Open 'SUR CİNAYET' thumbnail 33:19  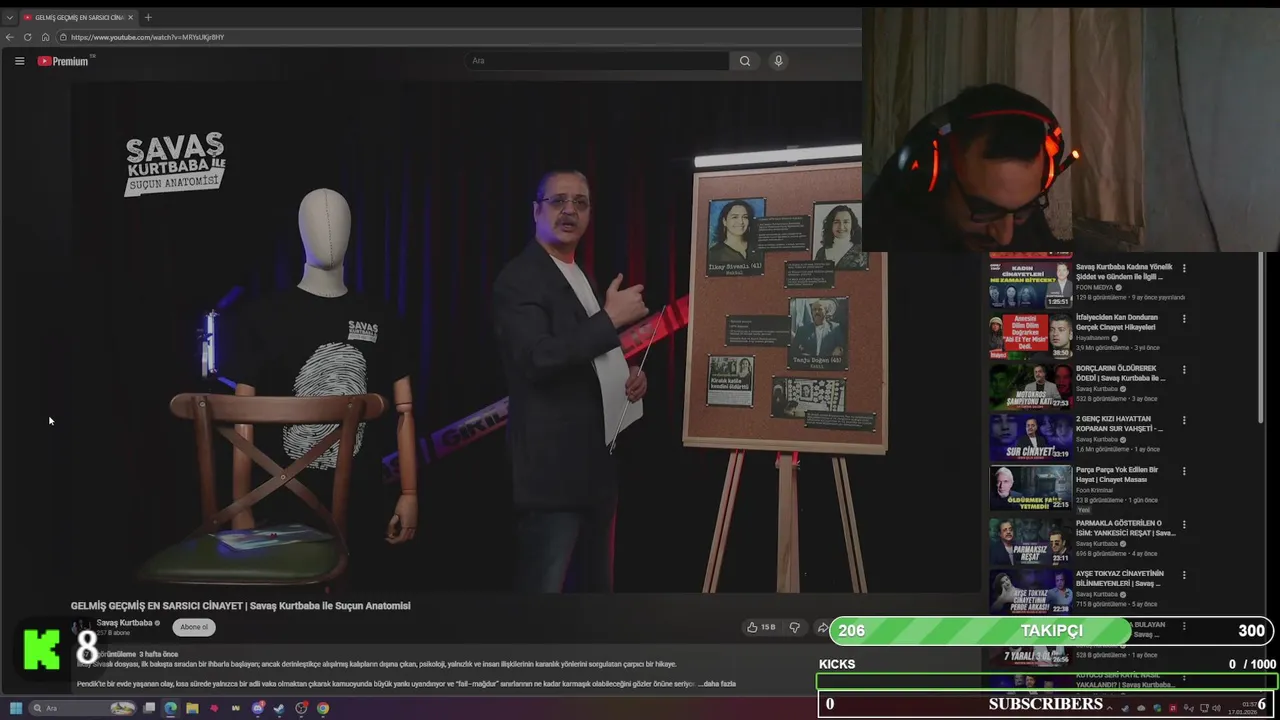(x=1030, y=438)
